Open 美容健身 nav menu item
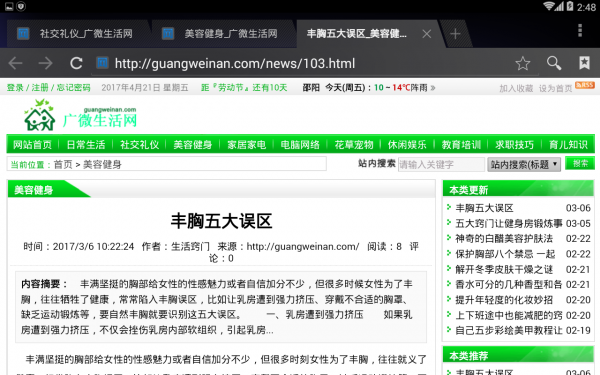 pos(192,145)
